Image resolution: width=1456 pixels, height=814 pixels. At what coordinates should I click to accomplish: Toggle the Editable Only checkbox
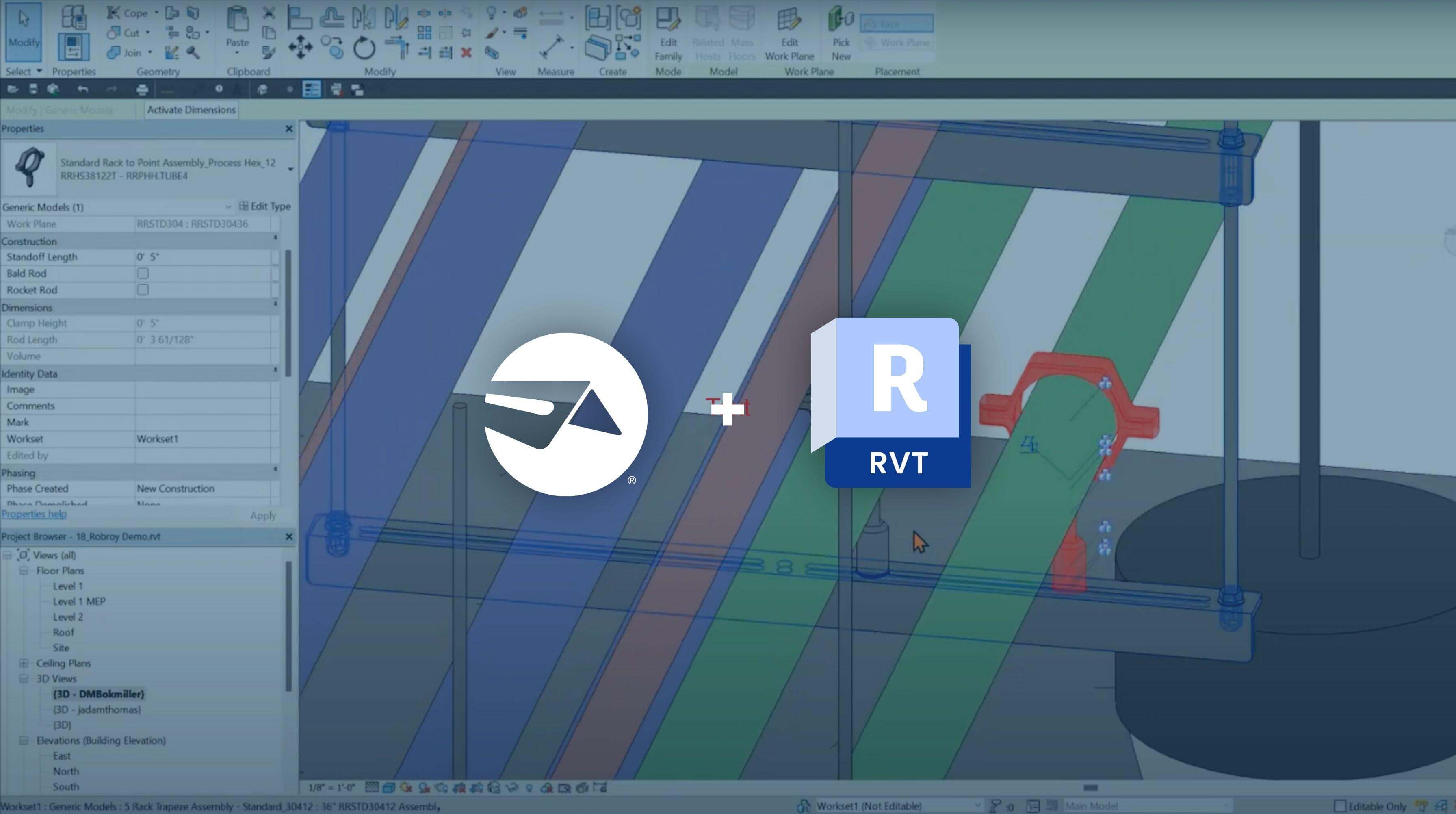[1339, 806]
